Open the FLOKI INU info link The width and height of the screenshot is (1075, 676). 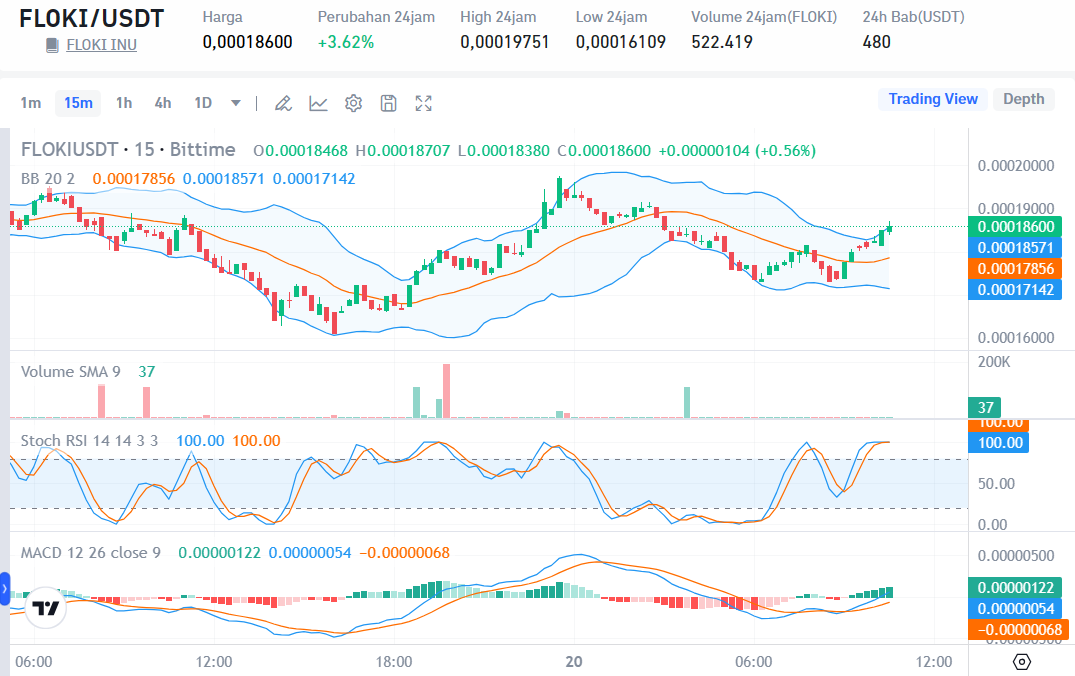tap(101, 45)
